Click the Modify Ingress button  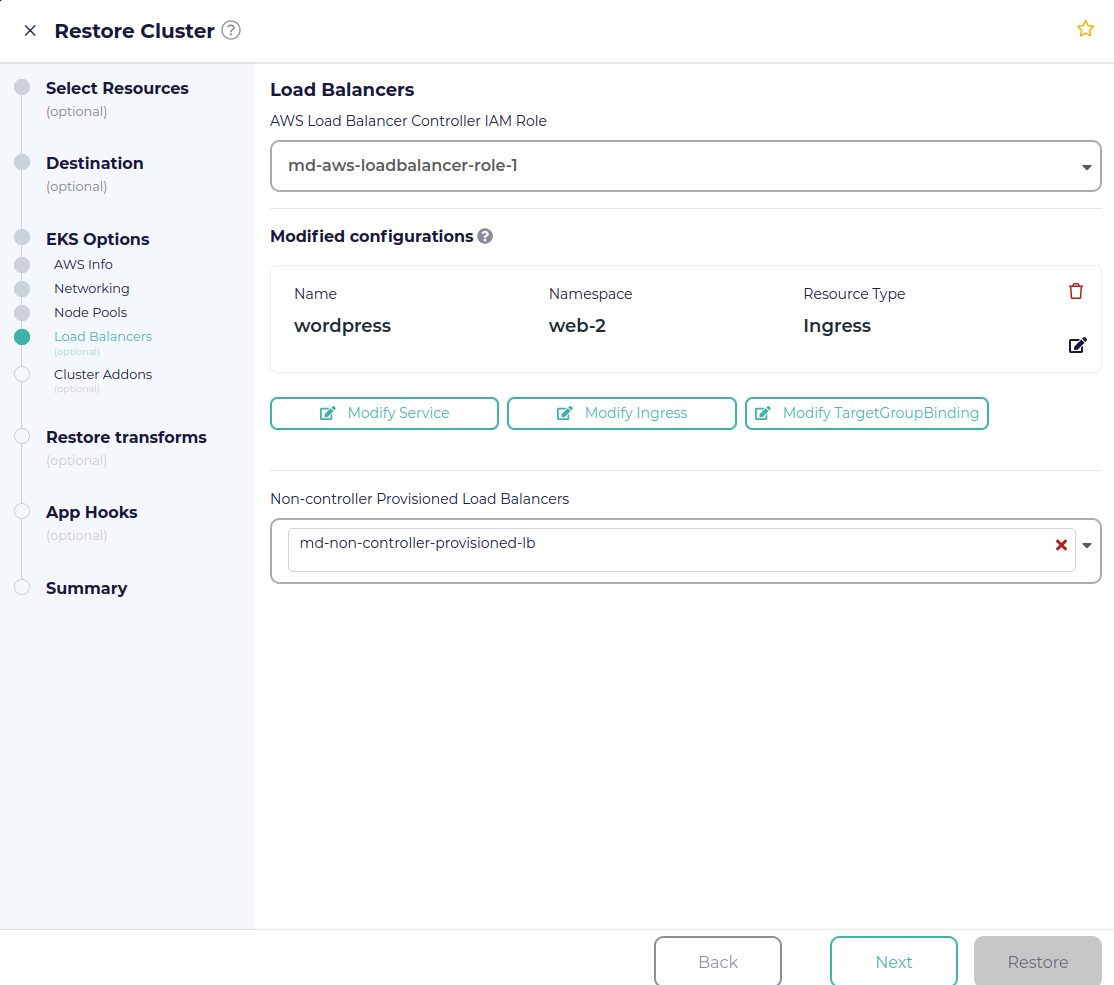621,413
